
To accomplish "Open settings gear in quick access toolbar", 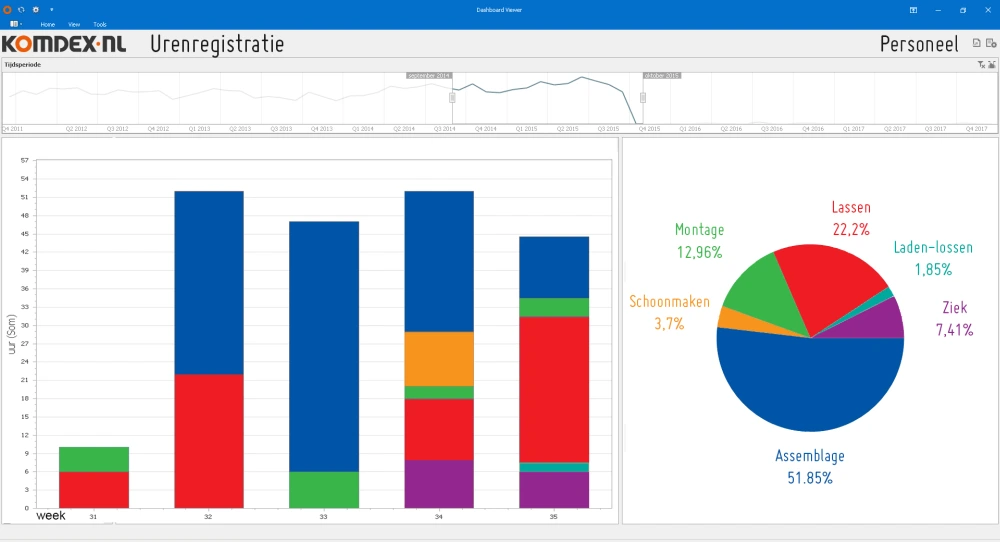I will (x=36, y=9).
